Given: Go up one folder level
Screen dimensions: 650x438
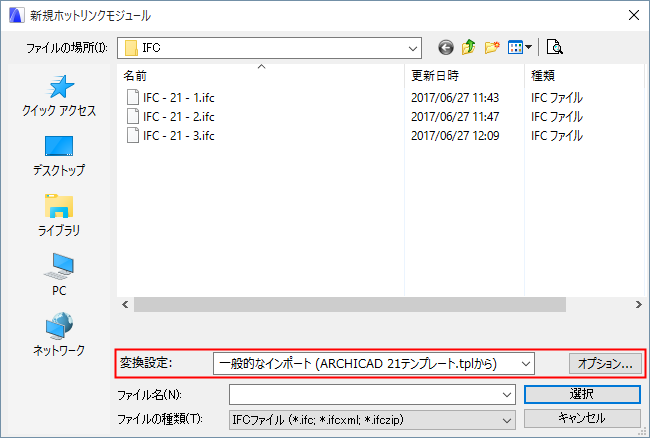Looking at the screenshot, I should 468,47.
